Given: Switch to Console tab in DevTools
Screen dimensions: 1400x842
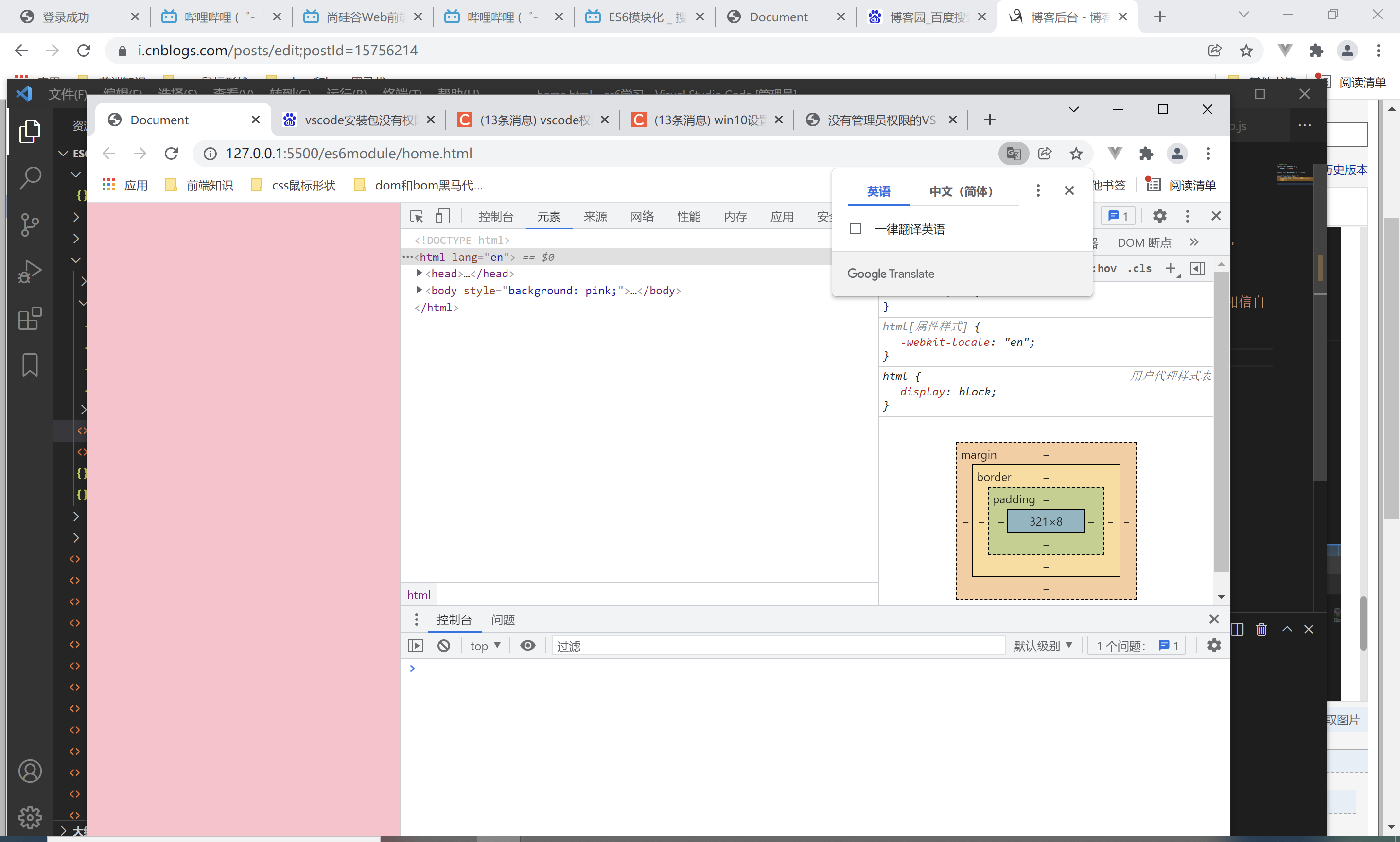Looking at the screenshot, I should [x=496, y=216].
